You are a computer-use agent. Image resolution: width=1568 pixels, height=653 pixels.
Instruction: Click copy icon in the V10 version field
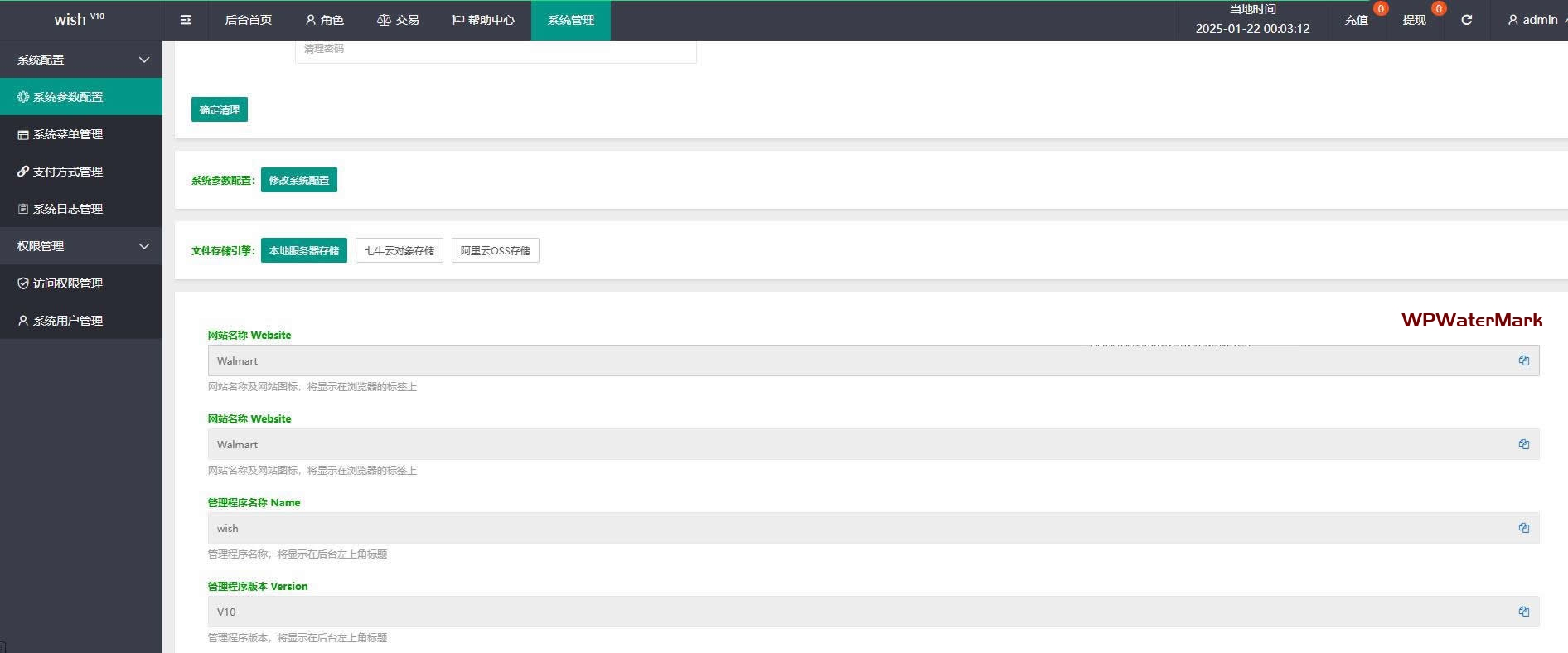coord(1523,612)
